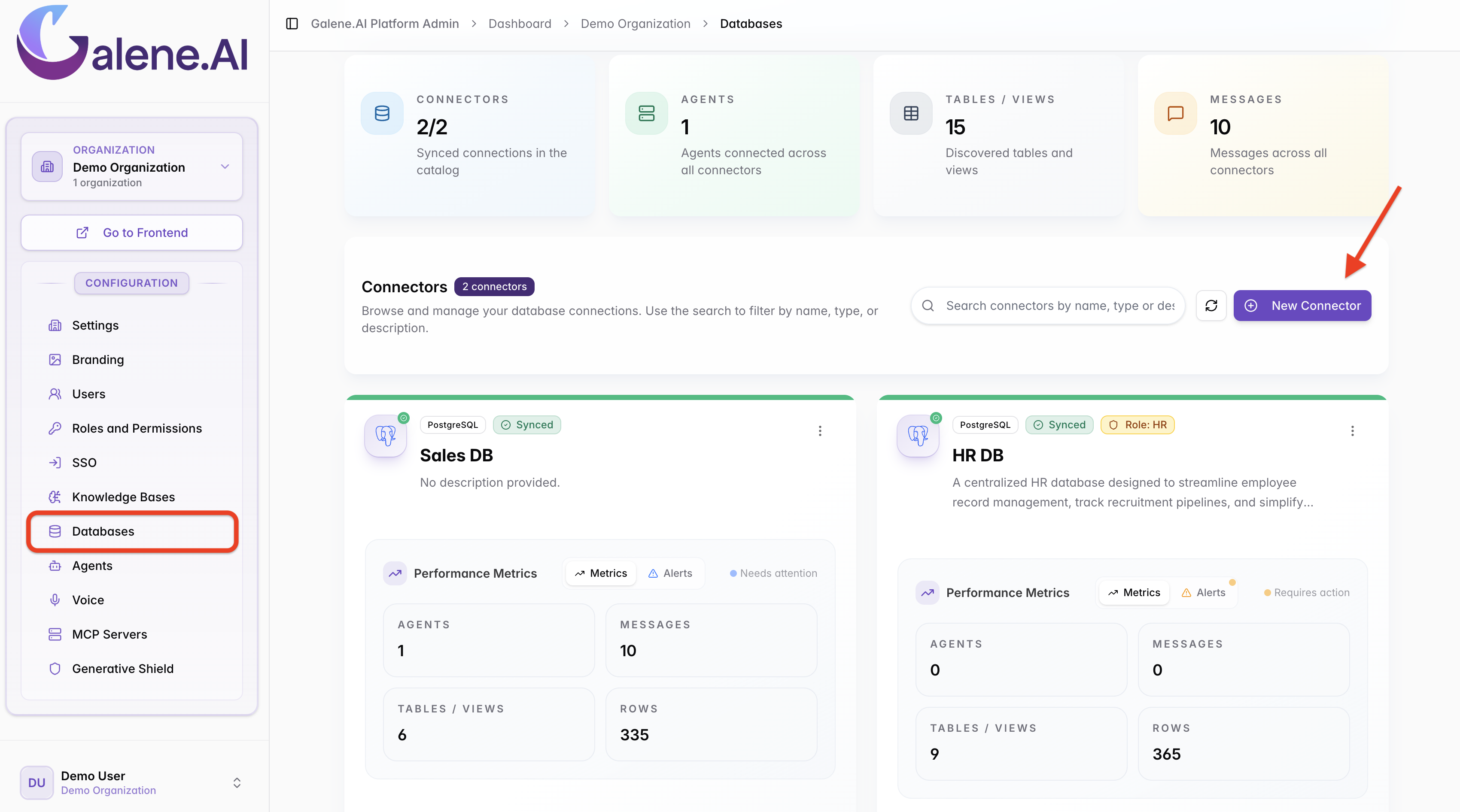Screen dimensions: 1460x812
Task: Click HR DB Performance Metrics trend icon
Action: 927,593
